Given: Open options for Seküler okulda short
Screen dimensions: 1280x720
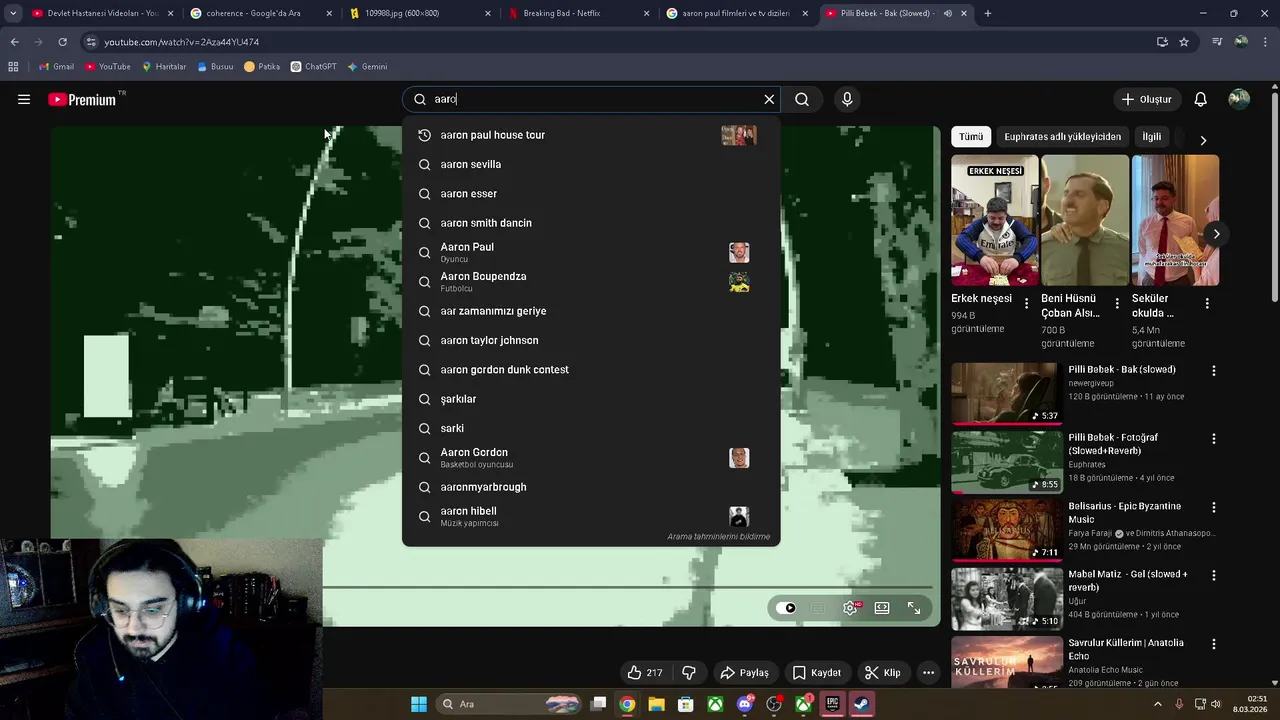Looking at the screenshot, I should click(x=1207, y=303).
